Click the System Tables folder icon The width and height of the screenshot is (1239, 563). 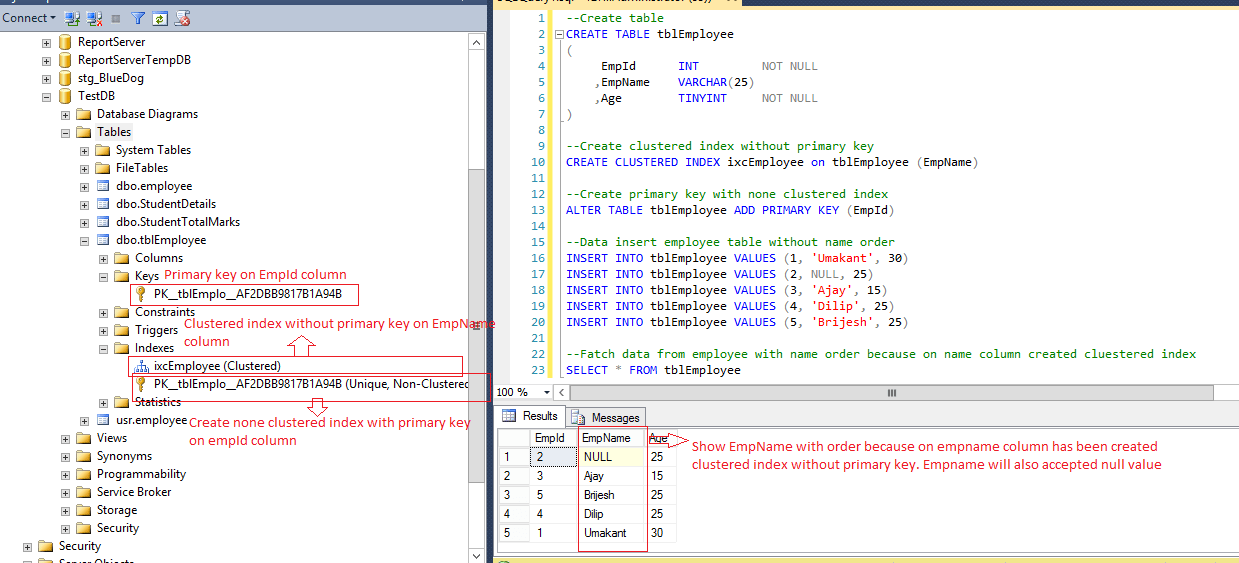point(103,150)
